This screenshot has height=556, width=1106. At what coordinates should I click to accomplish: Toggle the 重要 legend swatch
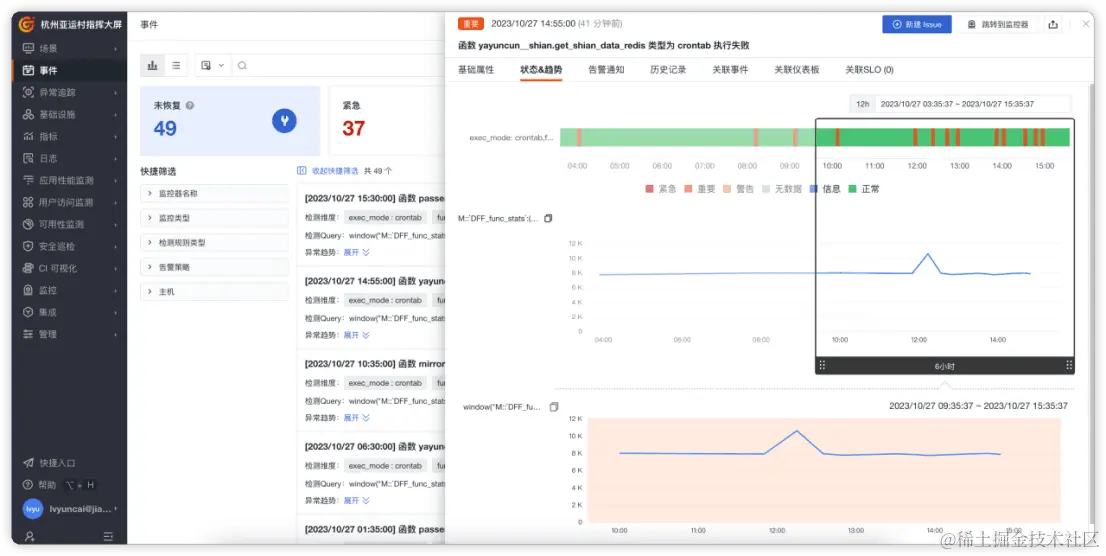click(688, 189)
